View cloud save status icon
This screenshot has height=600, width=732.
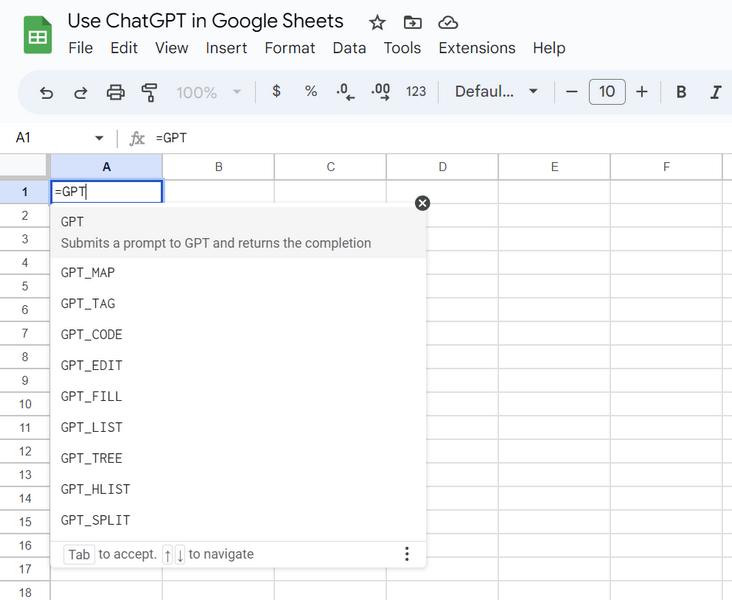[448, 22]
